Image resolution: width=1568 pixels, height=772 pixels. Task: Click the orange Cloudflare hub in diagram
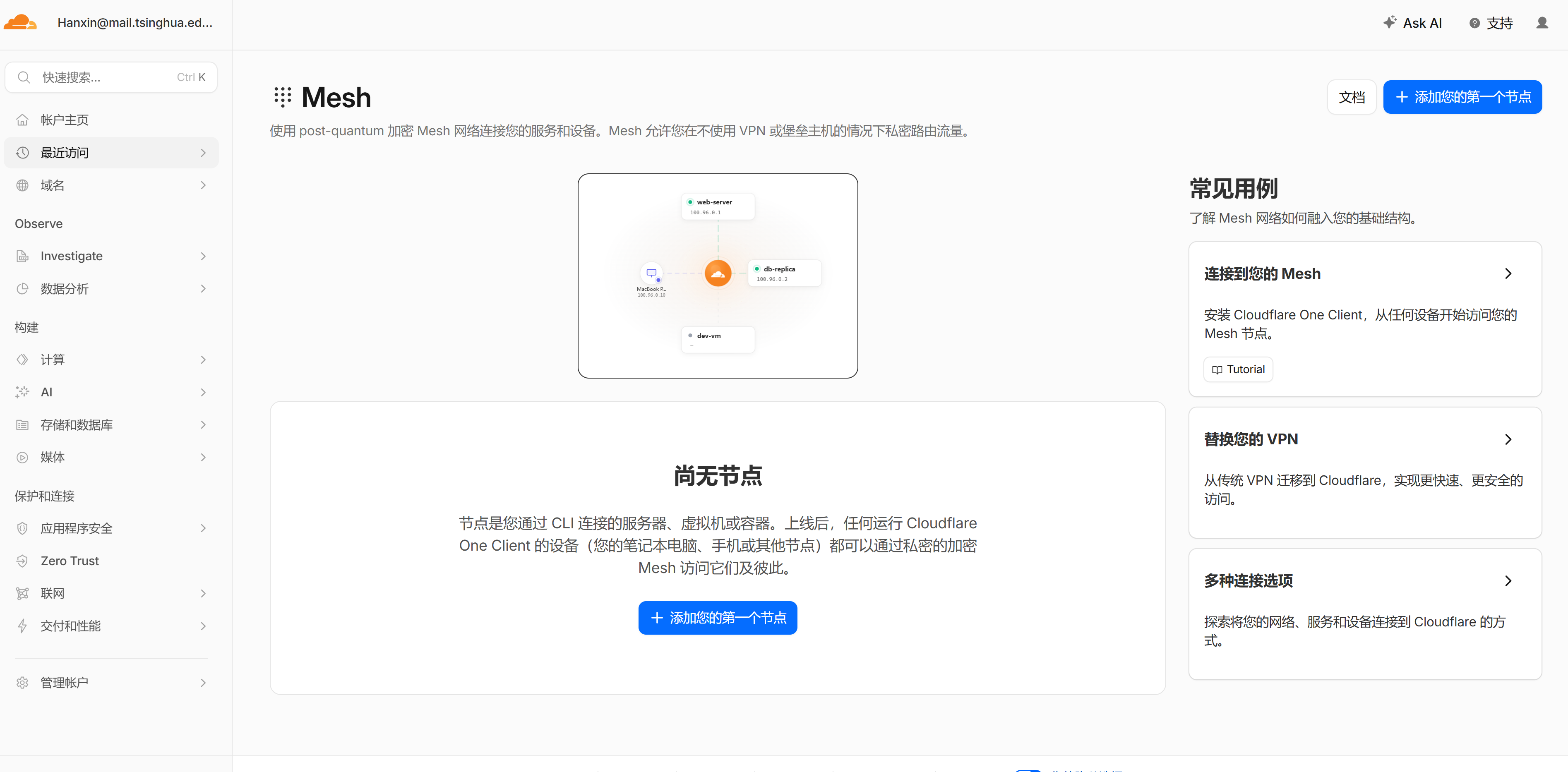718,273
